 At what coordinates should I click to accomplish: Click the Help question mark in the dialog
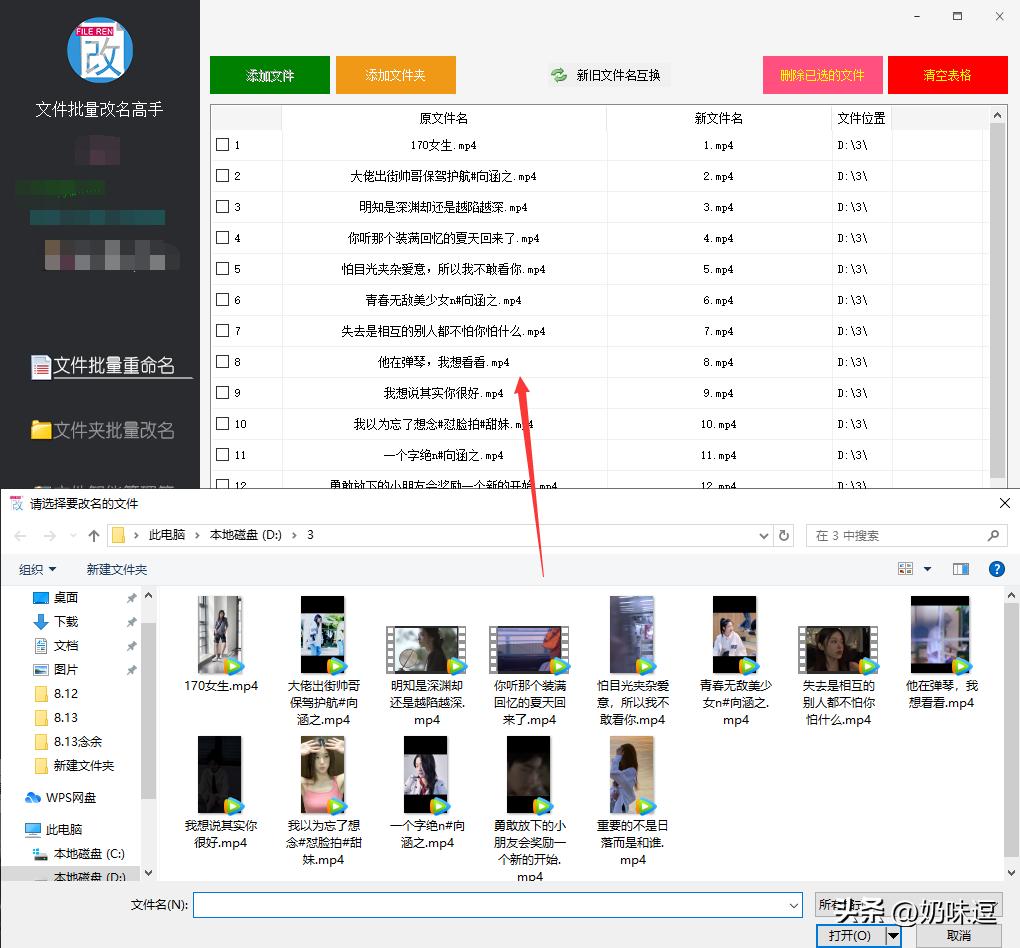(x=996, y=570)
